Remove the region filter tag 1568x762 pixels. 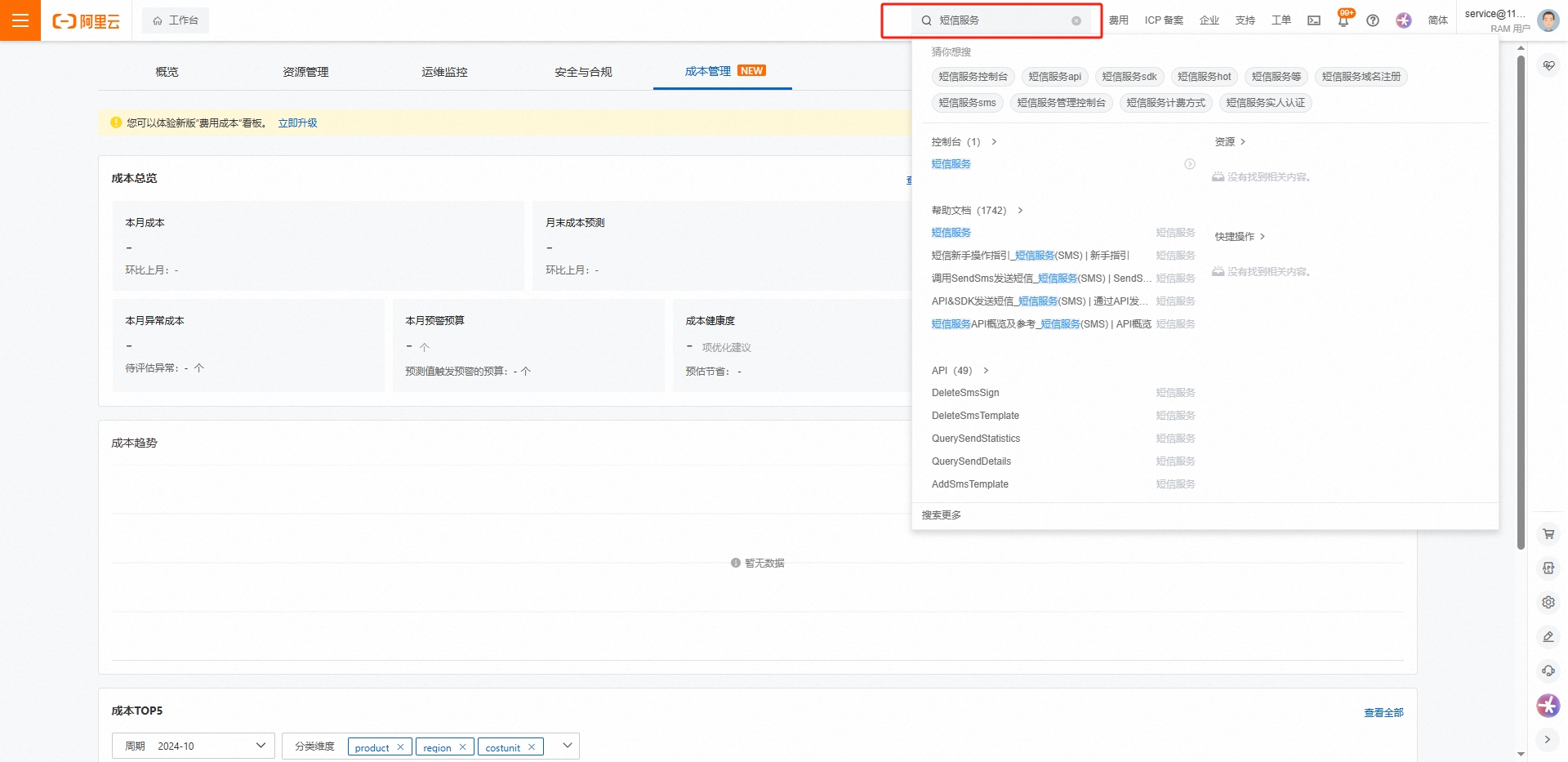[x=462, y=746]
